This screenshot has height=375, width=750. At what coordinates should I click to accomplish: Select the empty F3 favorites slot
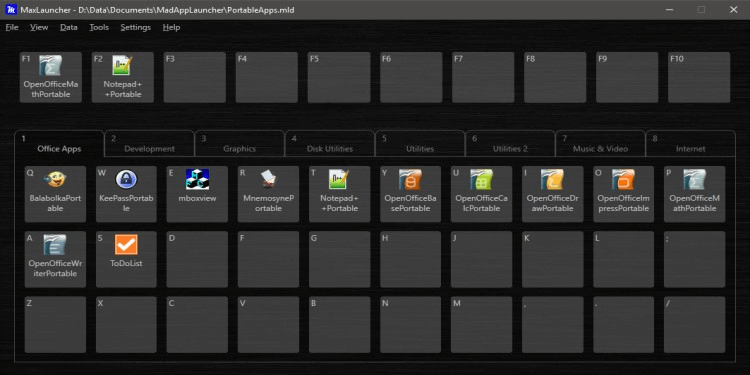tap(195, 77)
